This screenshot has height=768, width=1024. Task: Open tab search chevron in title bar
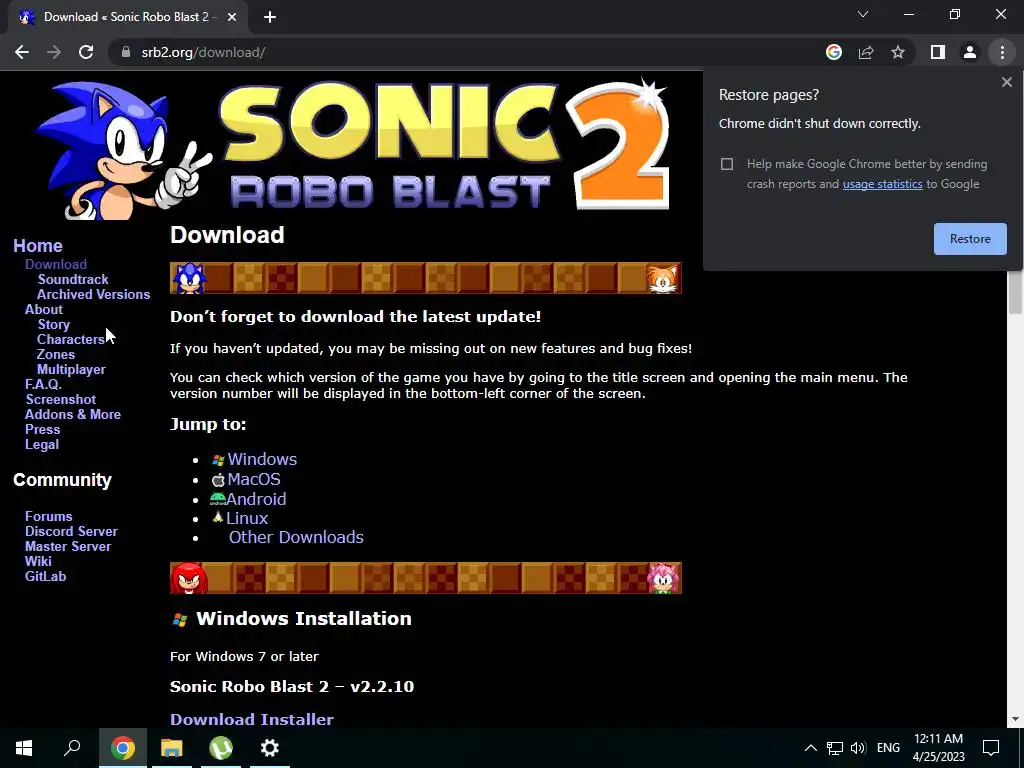[x=863, y=14]
